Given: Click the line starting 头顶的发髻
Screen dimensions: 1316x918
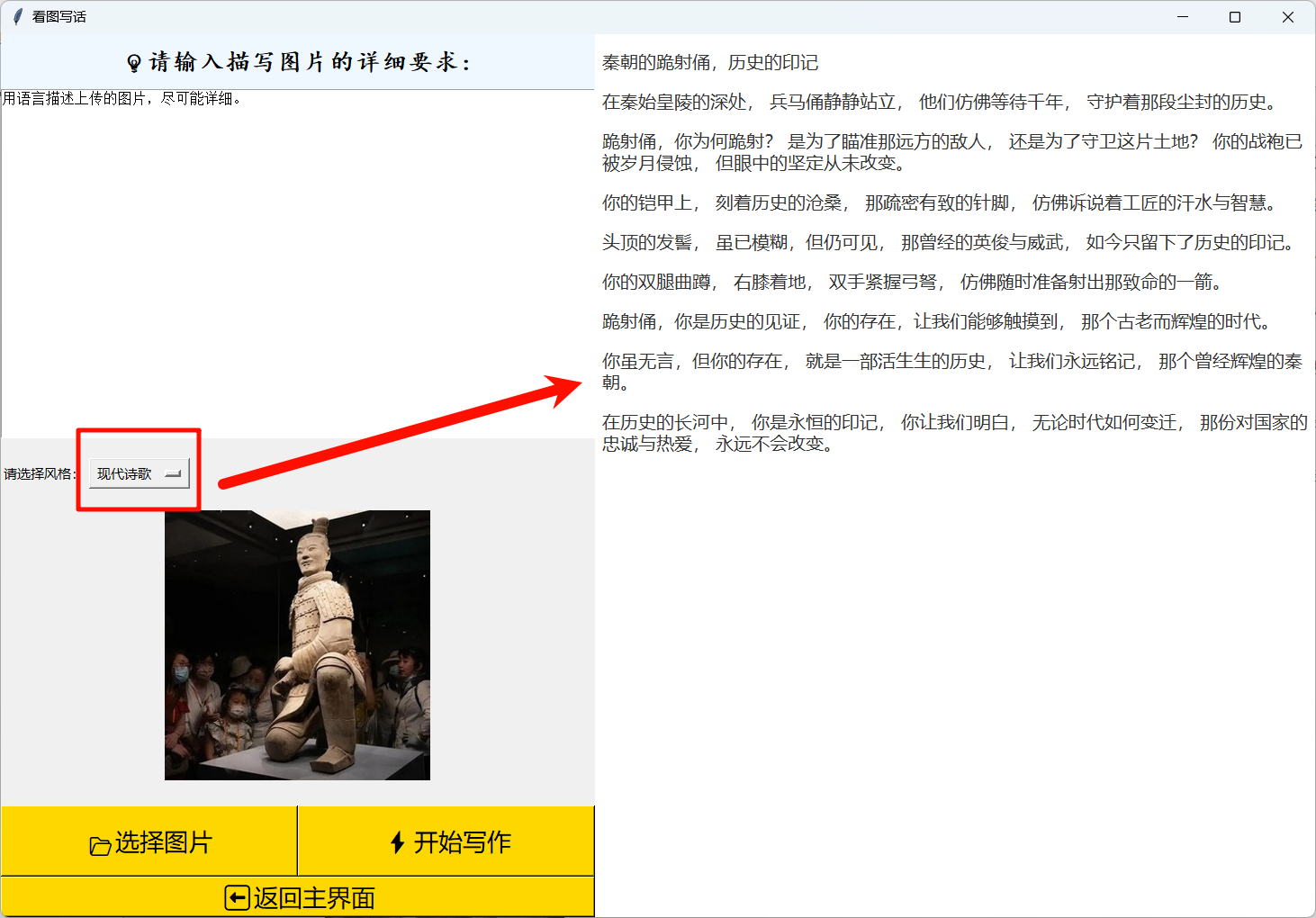Looking at the screenshot, I should 951,243.
